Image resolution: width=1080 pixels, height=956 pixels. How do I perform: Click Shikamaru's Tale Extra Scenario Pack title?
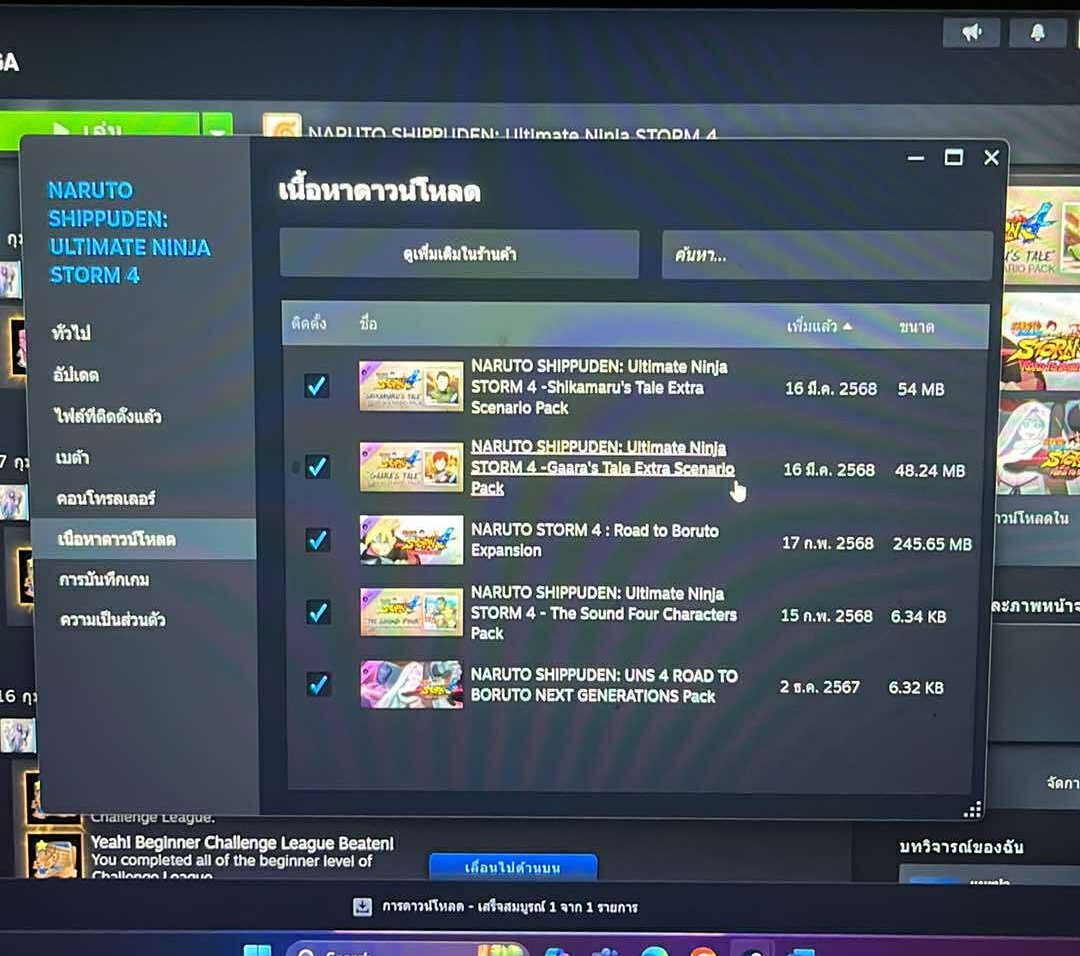(x=599, y=387)
